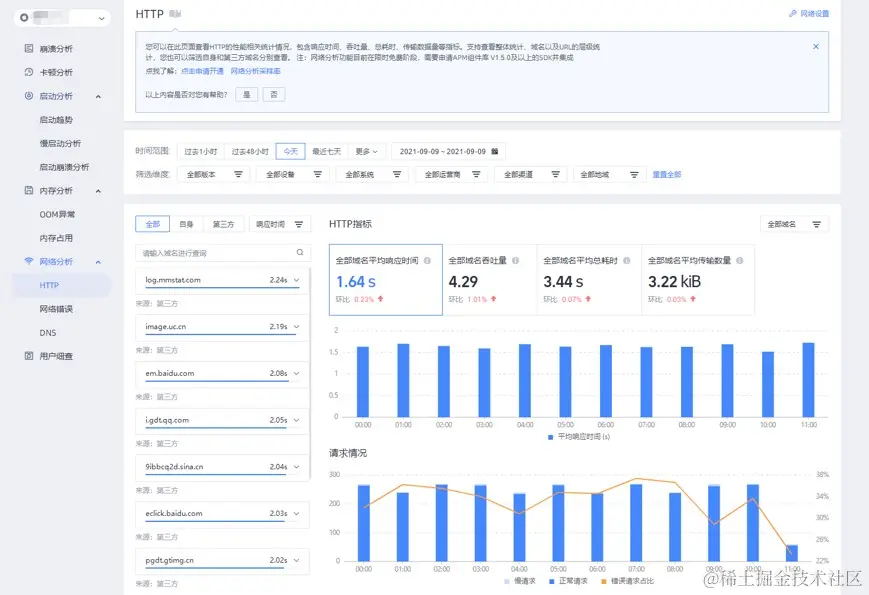Viewport: 869px width, 595px height.
Task: Open the 全部域名 dropdown in HTTP指标
Action: [794, 224]
